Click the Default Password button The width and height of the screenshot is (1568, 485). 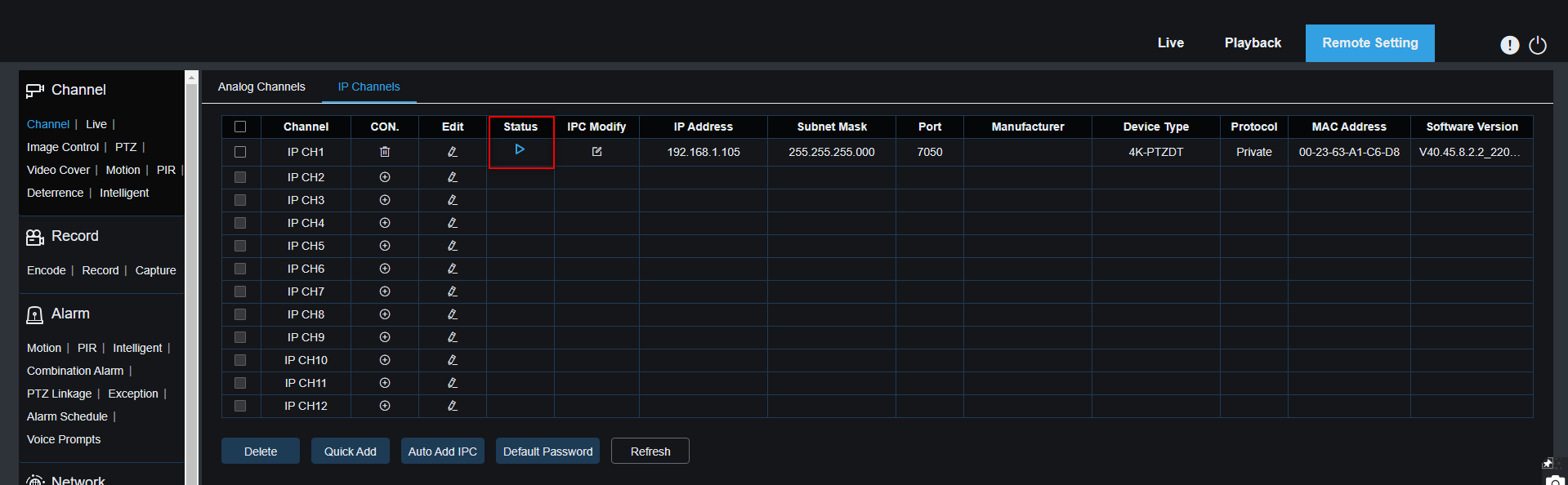tap(547, 451)
